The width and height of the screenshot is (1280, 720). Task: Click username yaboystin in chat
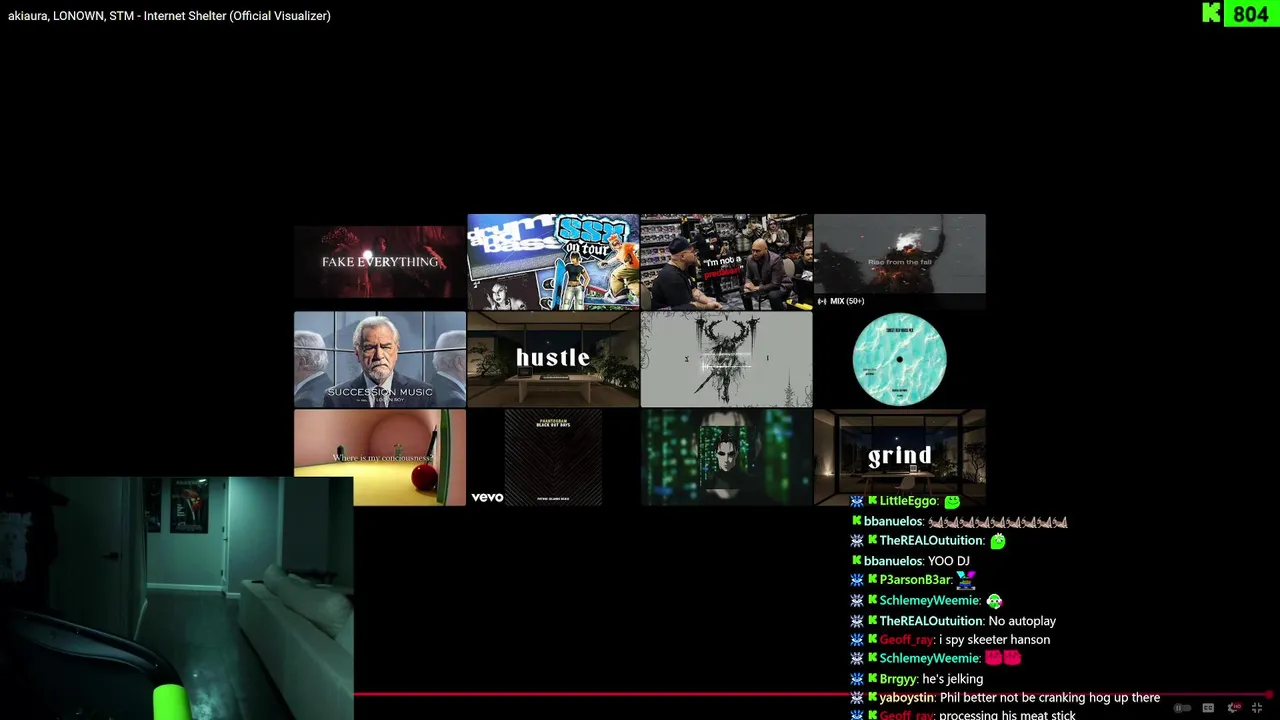(906, 698)
